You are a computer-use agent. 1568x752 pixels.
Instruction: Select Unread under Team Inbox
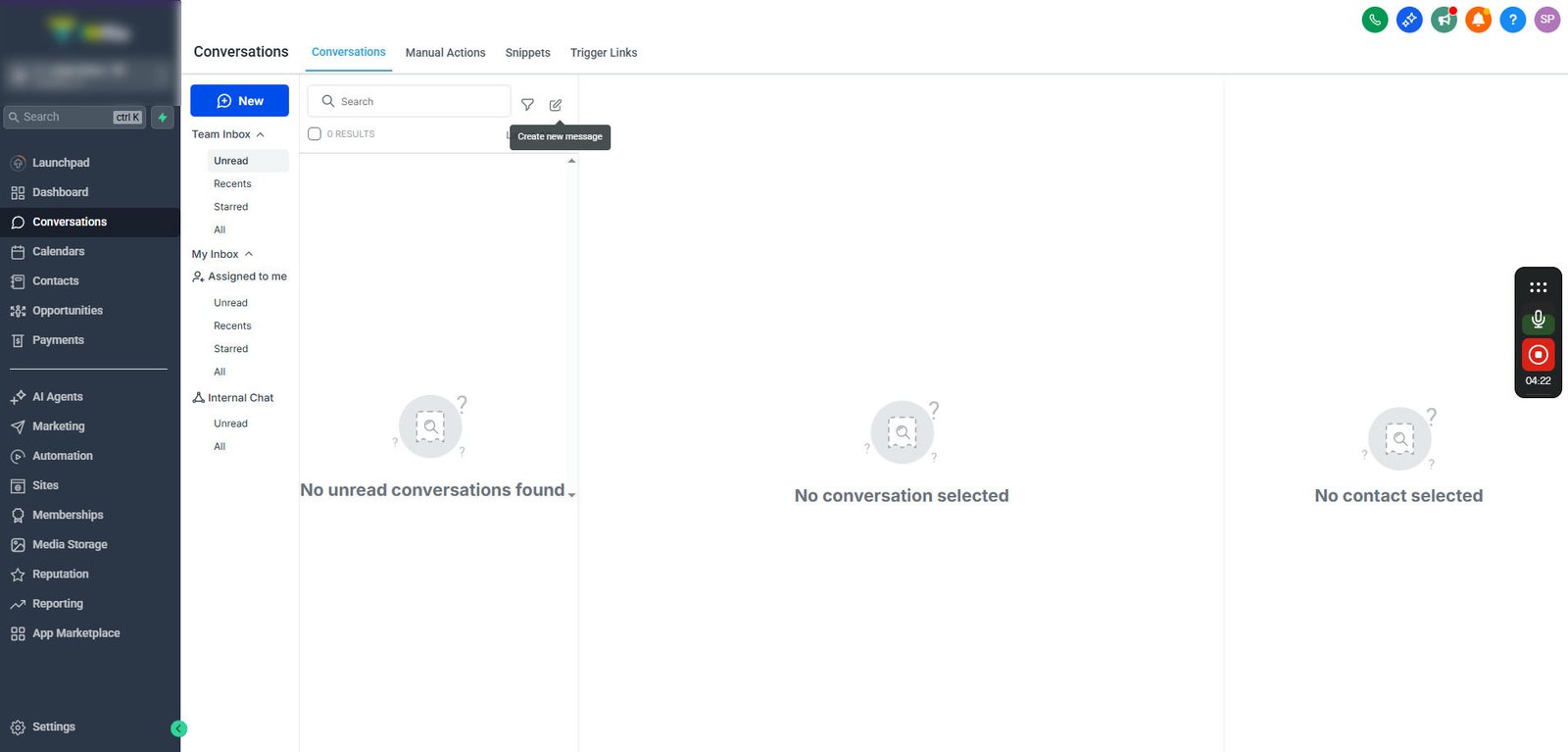click(248, 161)
